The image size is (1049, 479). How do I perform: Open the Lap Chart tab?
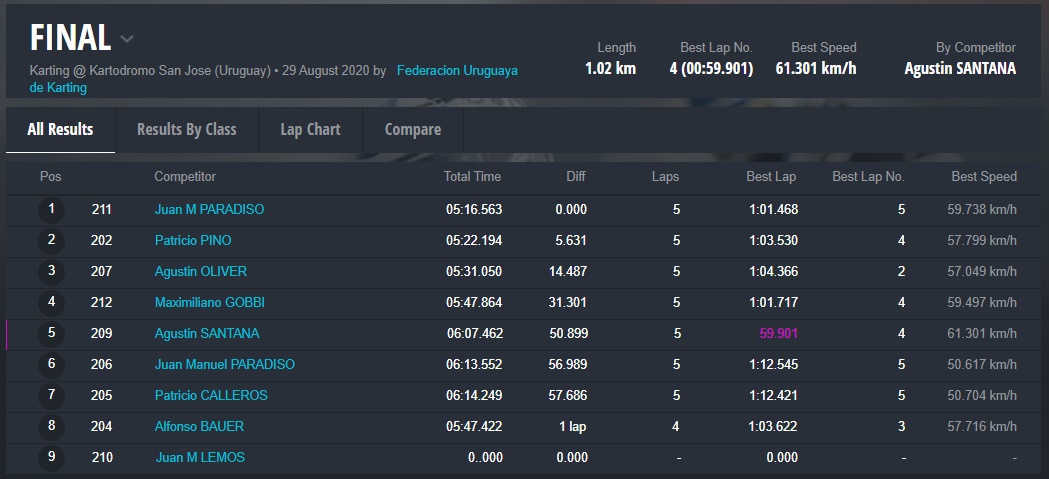310,129
